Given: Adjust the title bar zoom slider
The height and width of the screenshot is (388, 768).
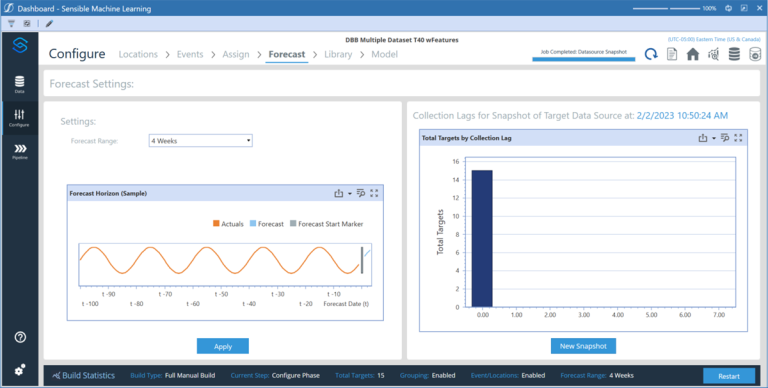Looking at the screenshot, I should point(666,8).
